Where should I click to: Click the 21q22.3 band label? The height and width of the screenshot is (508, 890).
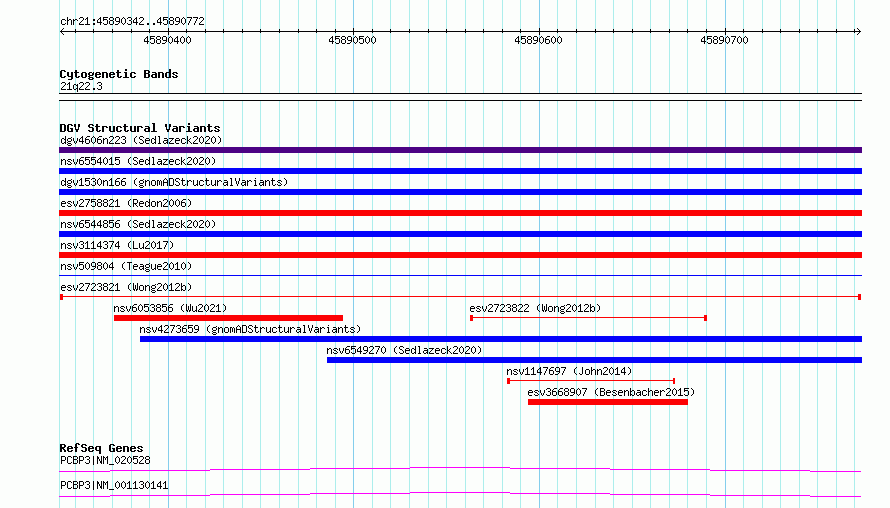pyautogui.click(x=81, y=86)
